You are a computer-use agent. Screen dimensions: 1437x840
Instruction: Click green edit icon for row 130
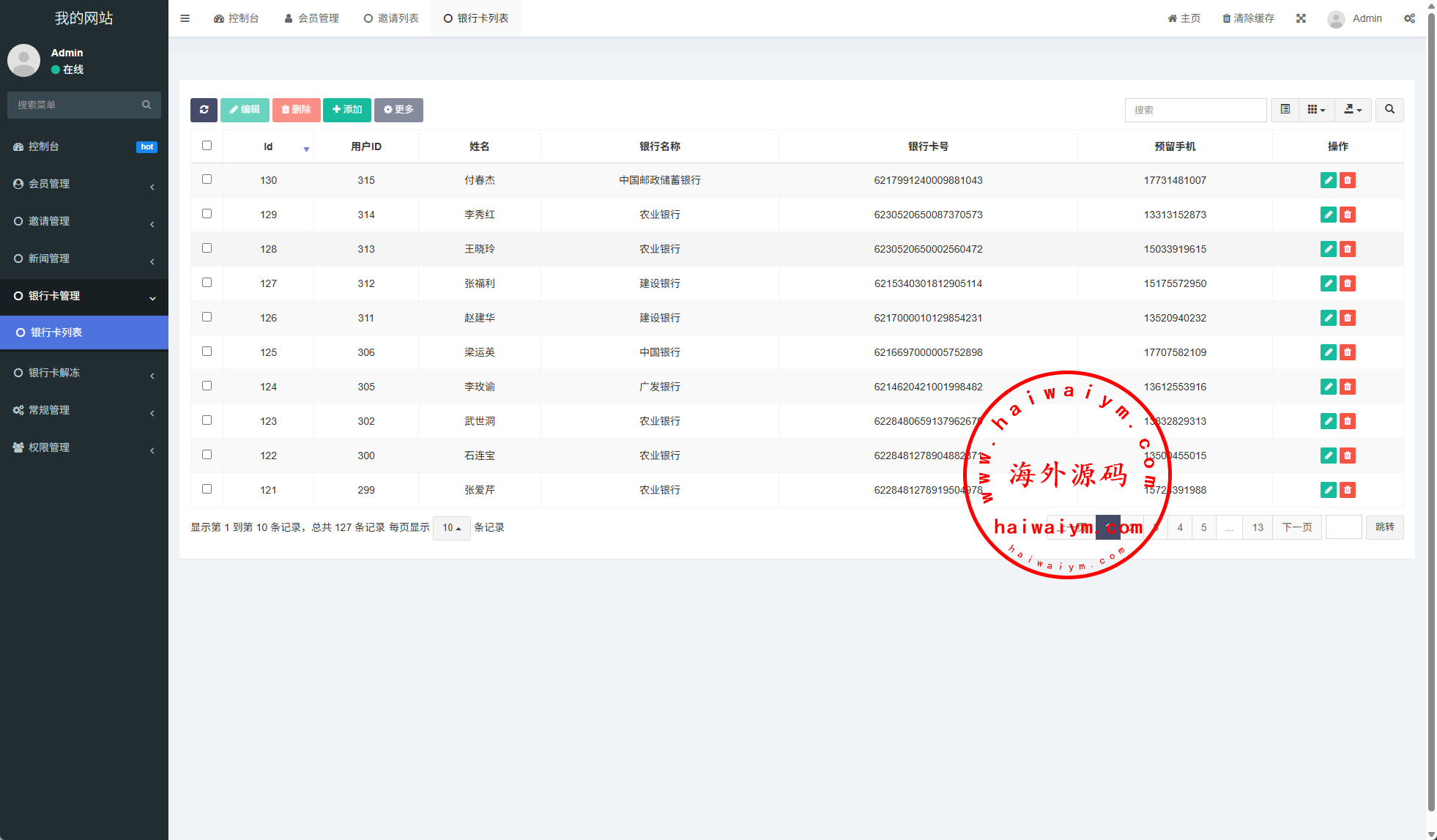point(1328,180)
